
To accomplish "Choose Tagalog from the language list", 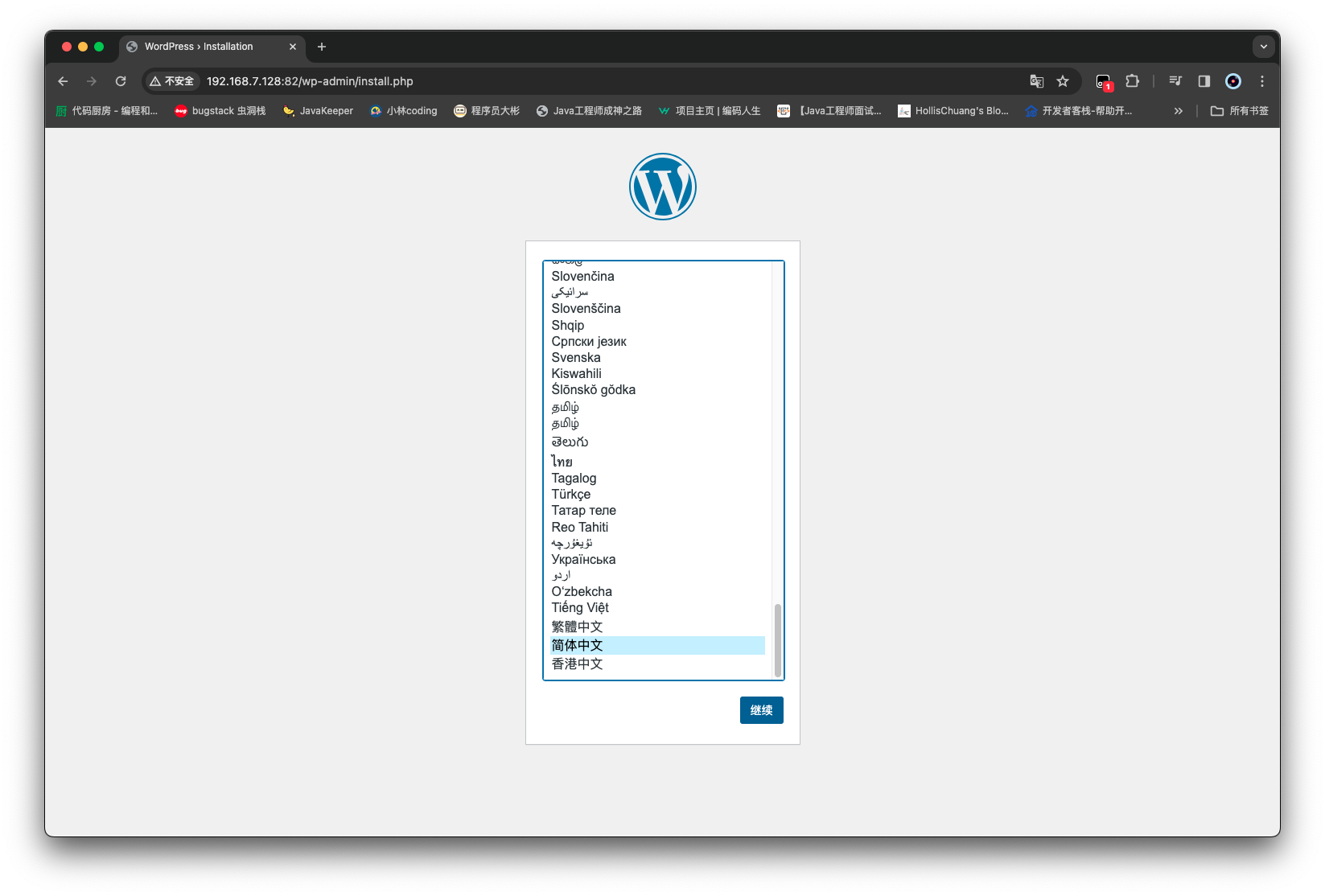I will pos(657,478).
